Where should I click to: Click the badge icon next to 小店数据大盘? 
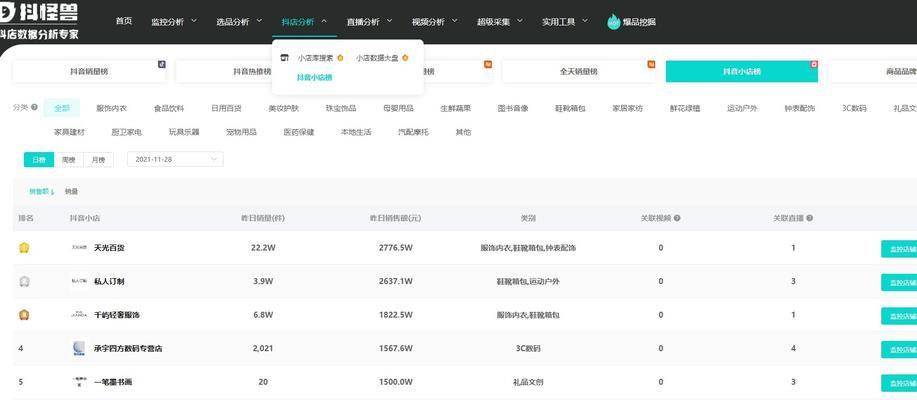(x=405, y=58)
